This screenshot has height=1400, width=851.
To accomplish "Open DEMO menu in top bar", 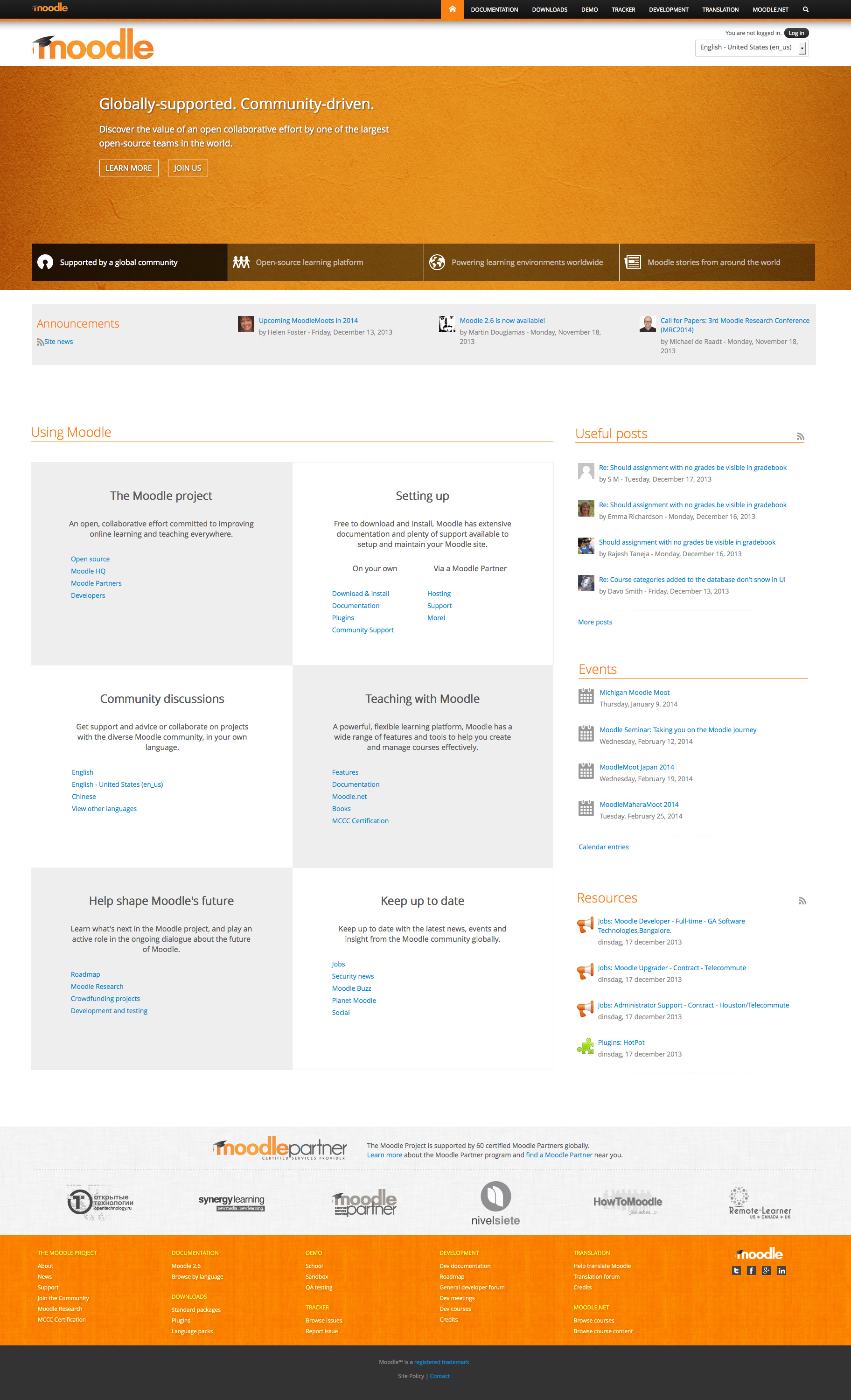I will pyautogui.click(x=589, y=10).
